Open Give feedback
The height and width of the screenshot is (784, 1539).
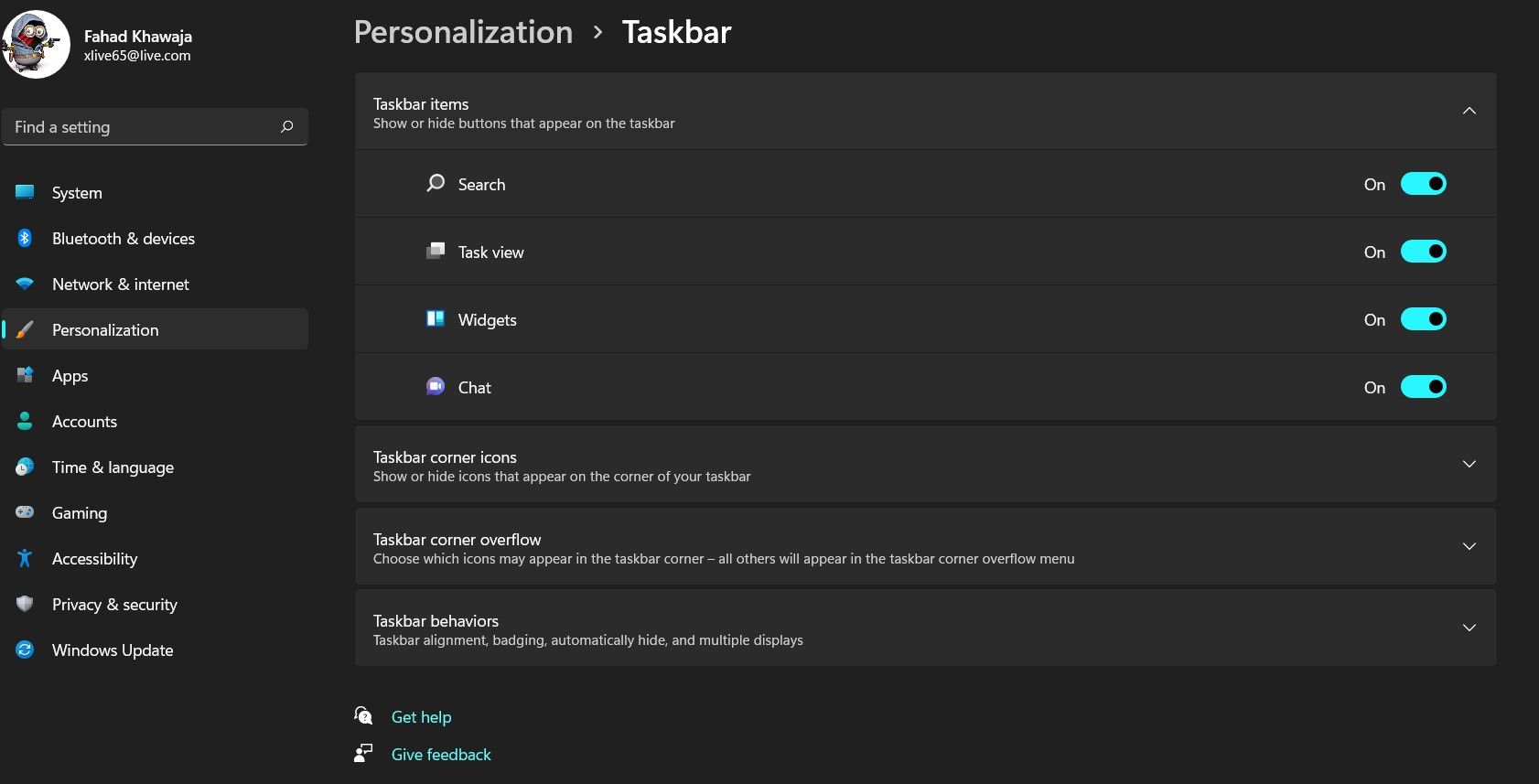[440, 754]
